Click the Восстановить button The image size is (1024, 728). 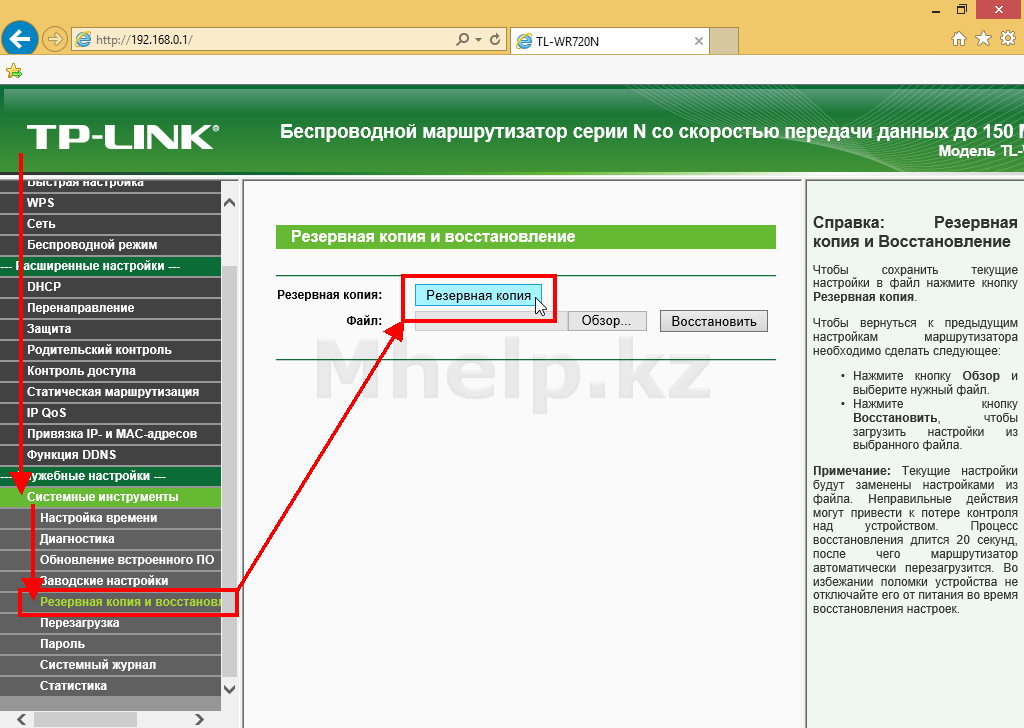714,321
